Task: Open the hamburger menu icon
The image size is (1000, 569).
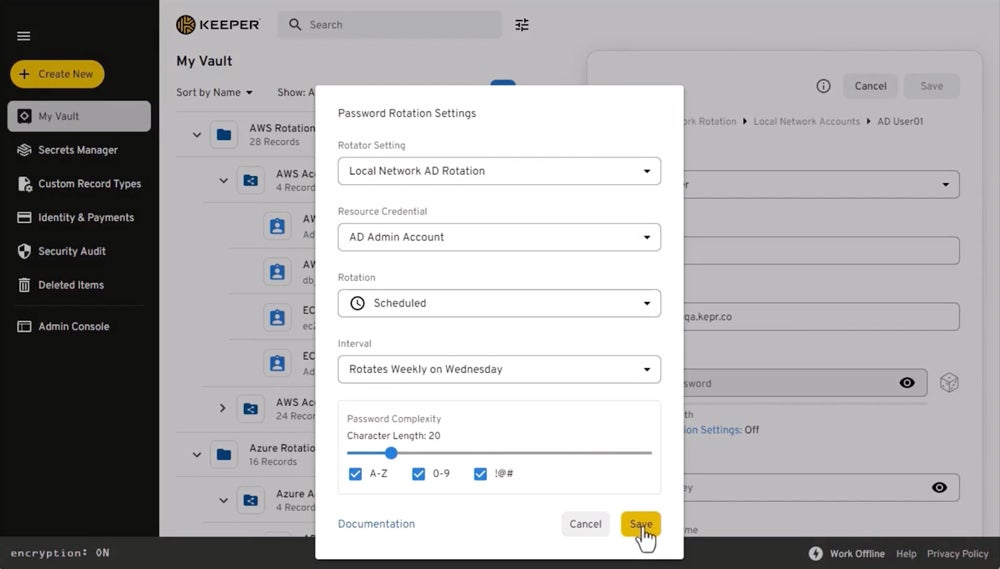Action: pos(24,36)
